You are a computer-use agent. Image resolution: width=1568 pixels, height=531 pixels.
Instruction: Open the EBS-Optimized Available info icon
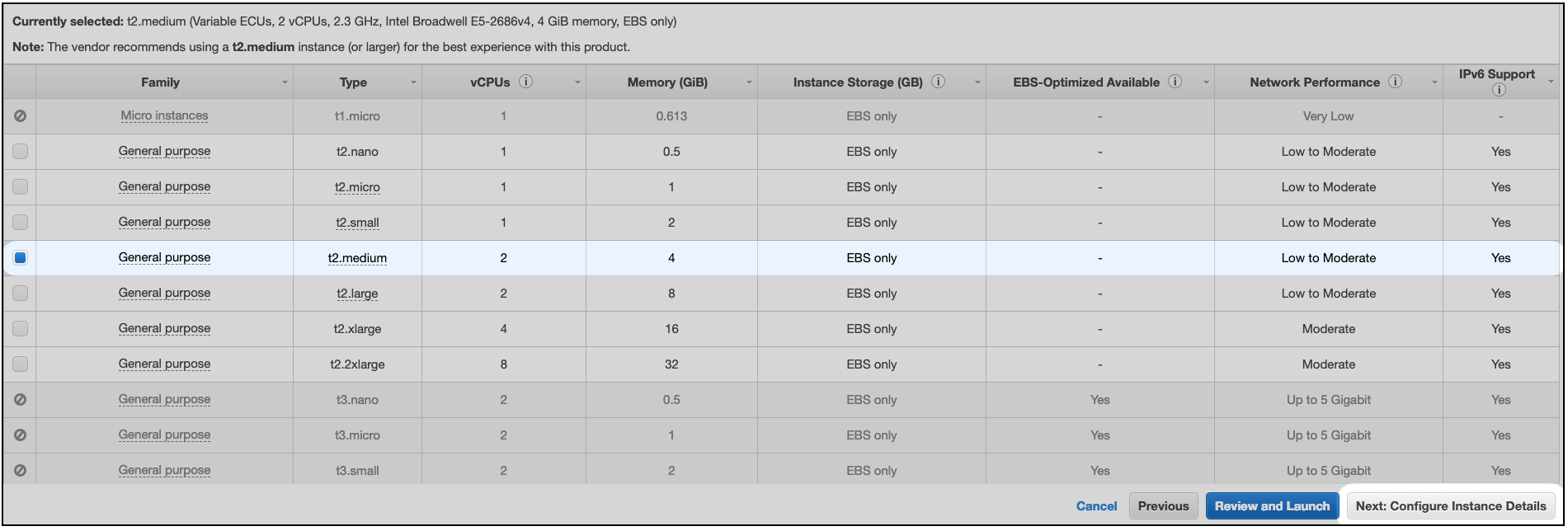[x=1175, y=80]
